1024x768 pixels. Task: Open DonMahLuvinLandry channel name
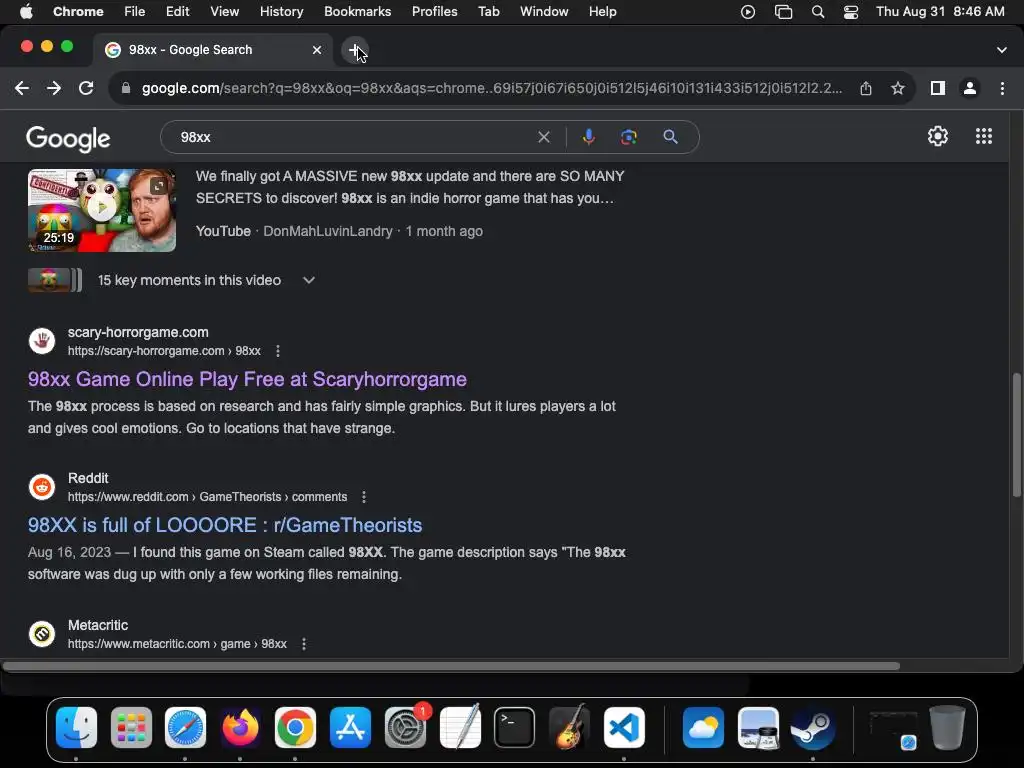(328, 231)
